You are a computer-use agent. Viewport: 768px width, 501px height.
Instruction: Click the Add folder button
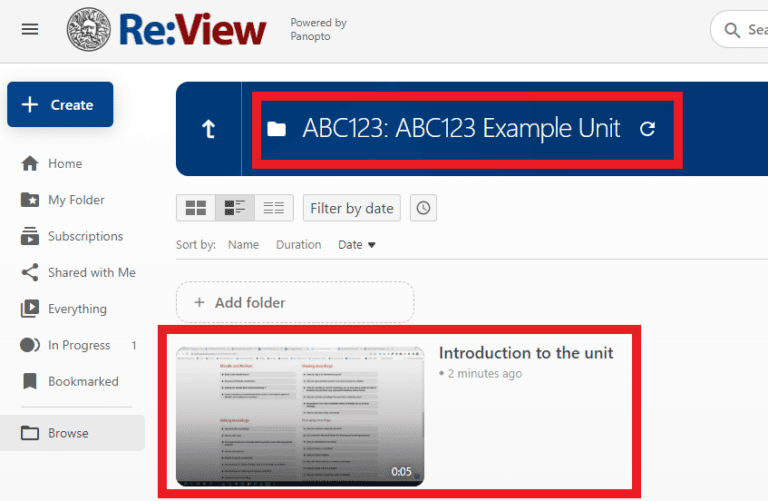[x=295, y=302]
